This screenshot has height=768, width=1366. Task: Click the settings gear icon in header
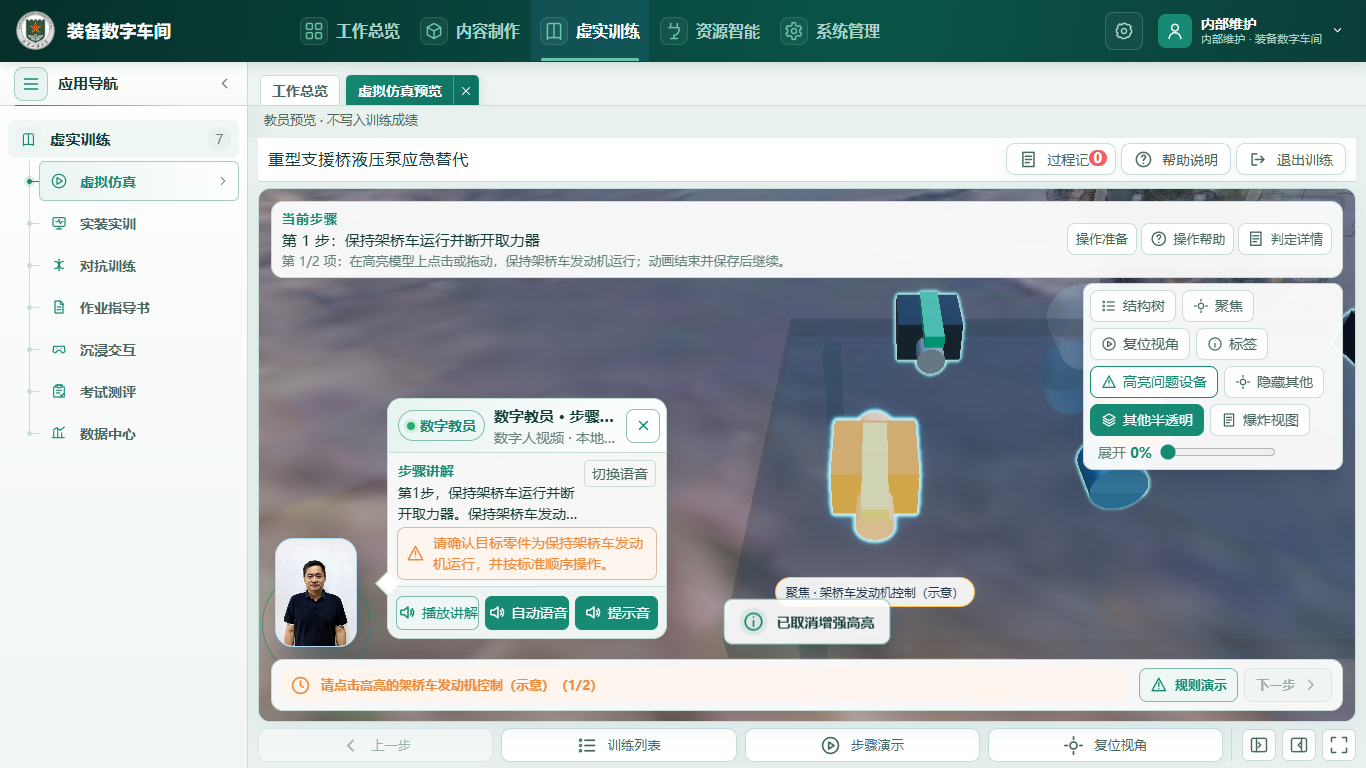click(1124, 31)
